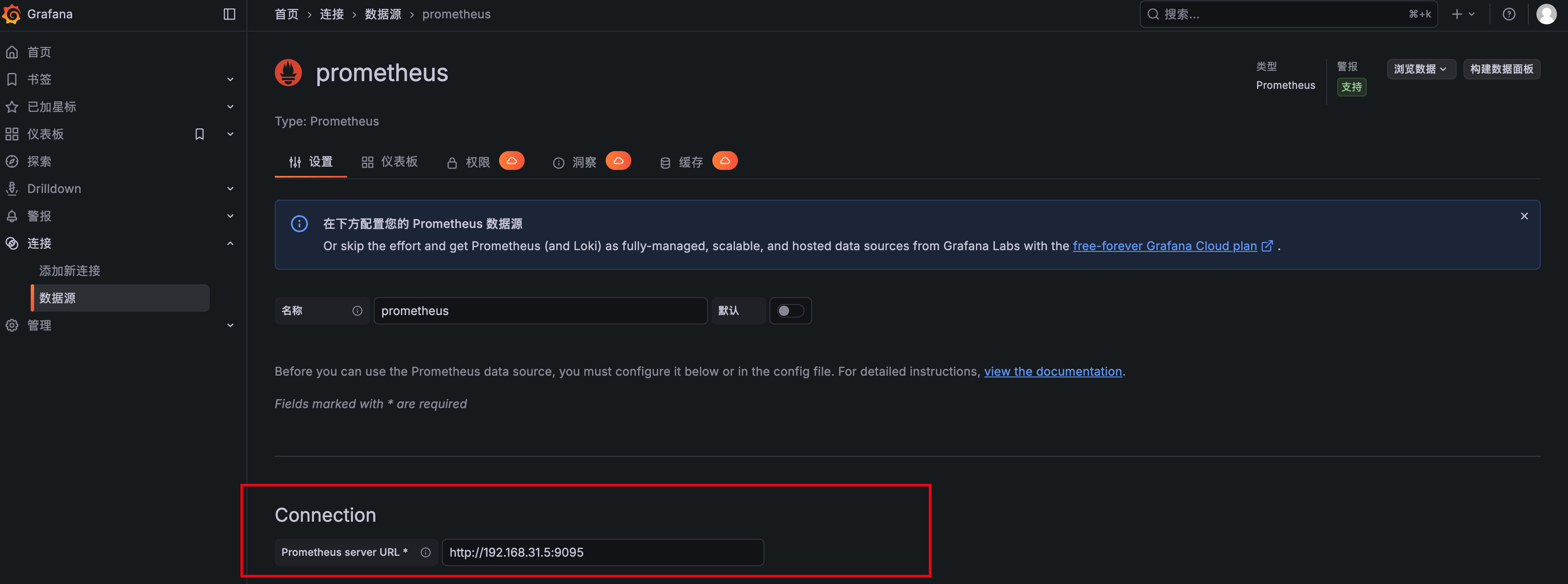Image resolution: width=1568 pixels, height=584 pixels.
Task: Click the Grafana logo icon
Action: (x=12, y=14)
